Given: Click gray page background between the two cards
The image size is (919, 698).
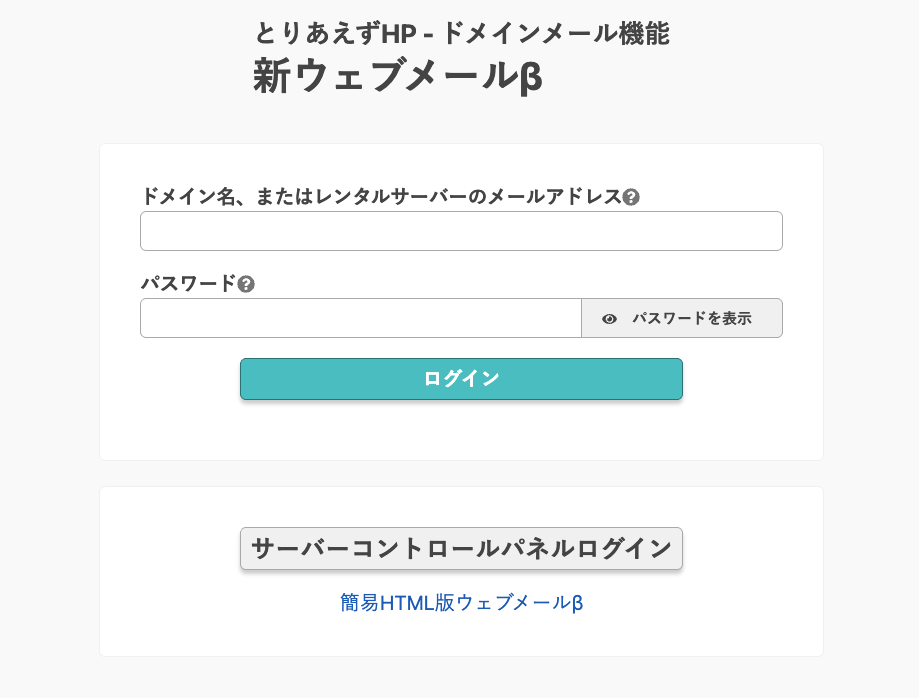Looking at the screenshot, I should [x=461, y=474].
